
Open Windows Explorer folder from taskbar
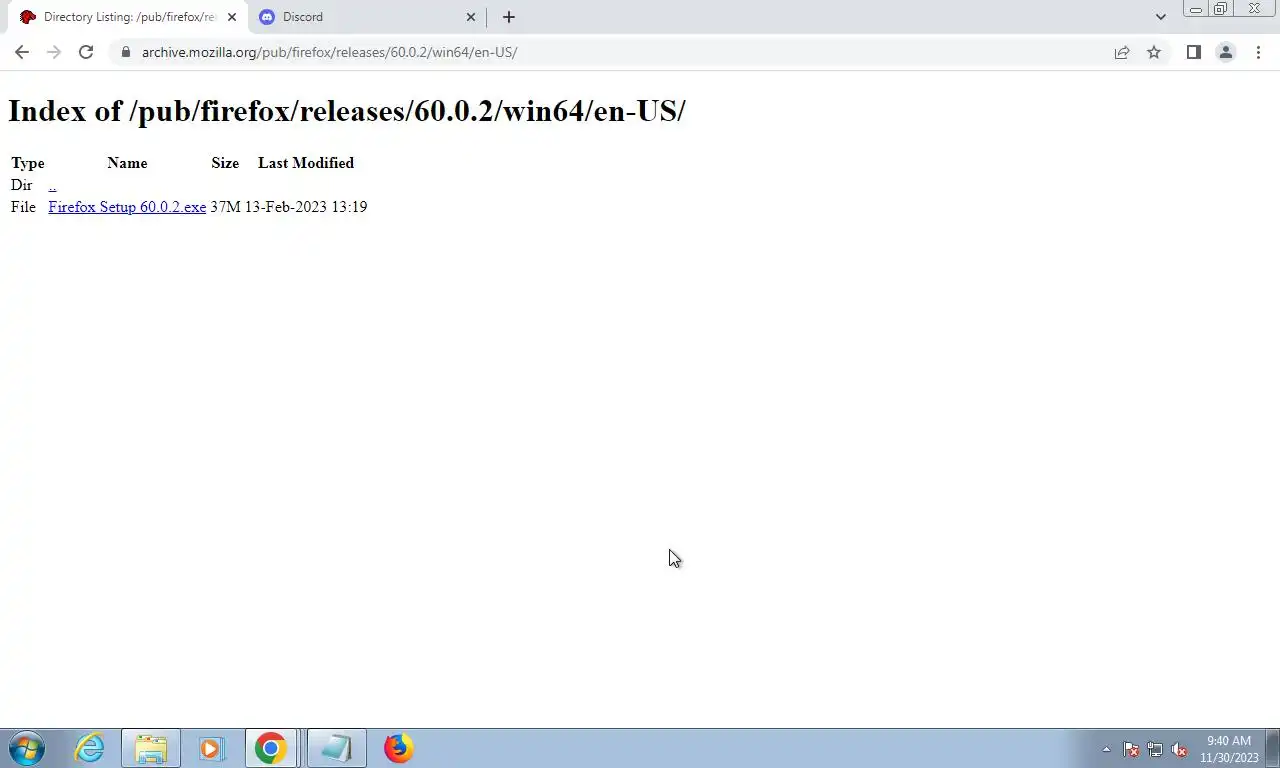151,748
